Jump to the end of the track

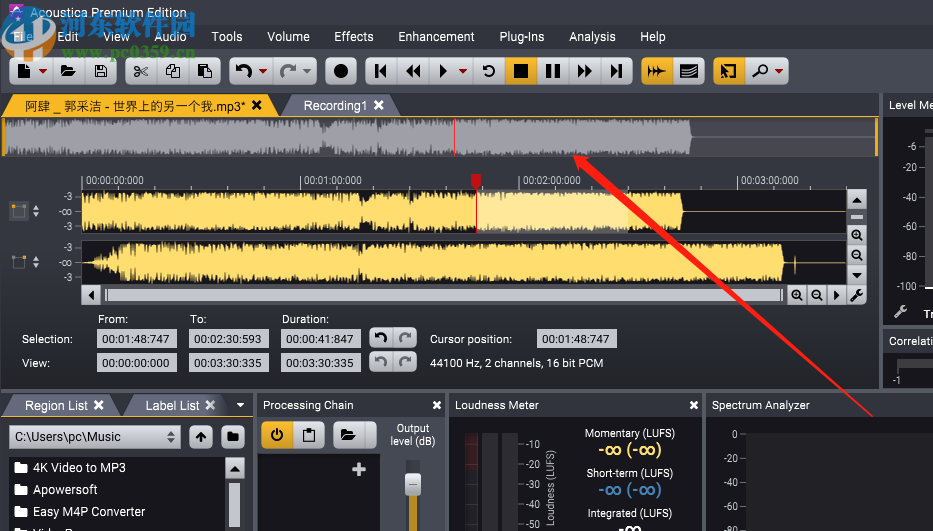pyautogui.click(x=616, y=71)
